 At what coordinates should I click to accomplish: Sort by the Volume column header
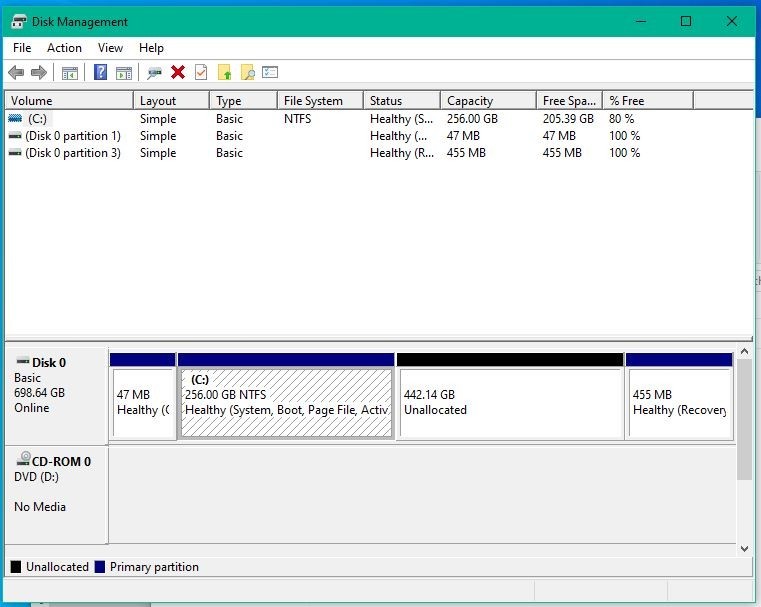pyautogui.click(x=69, y=101)
